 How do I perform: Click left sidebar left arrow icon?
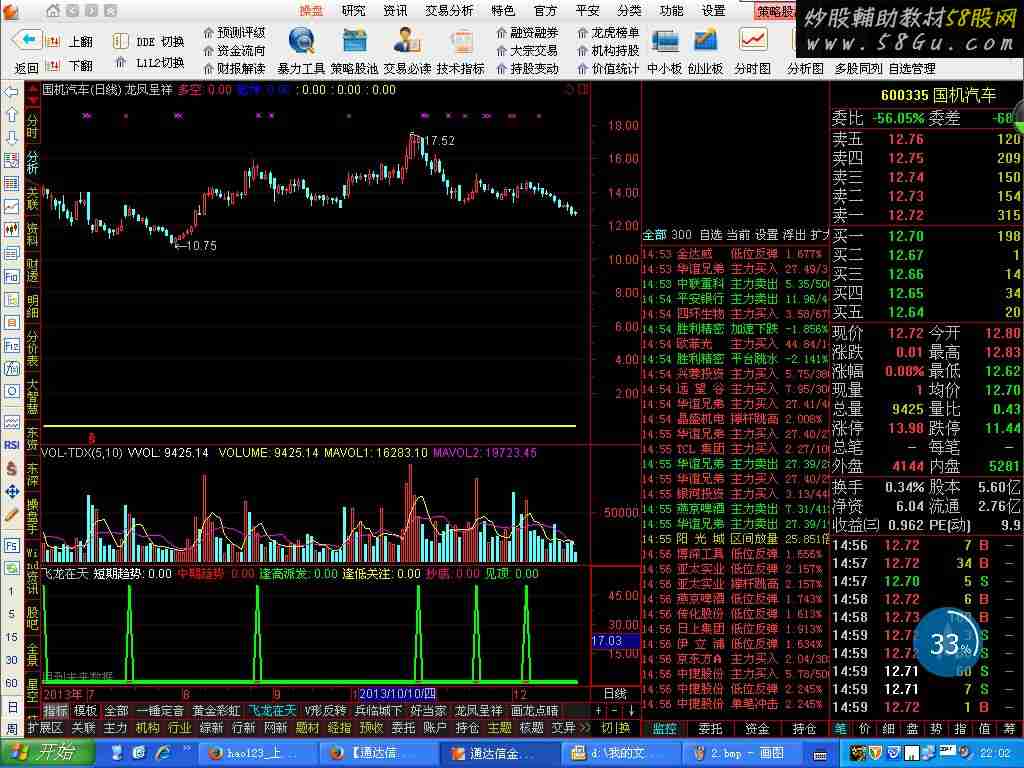point(11,92)
